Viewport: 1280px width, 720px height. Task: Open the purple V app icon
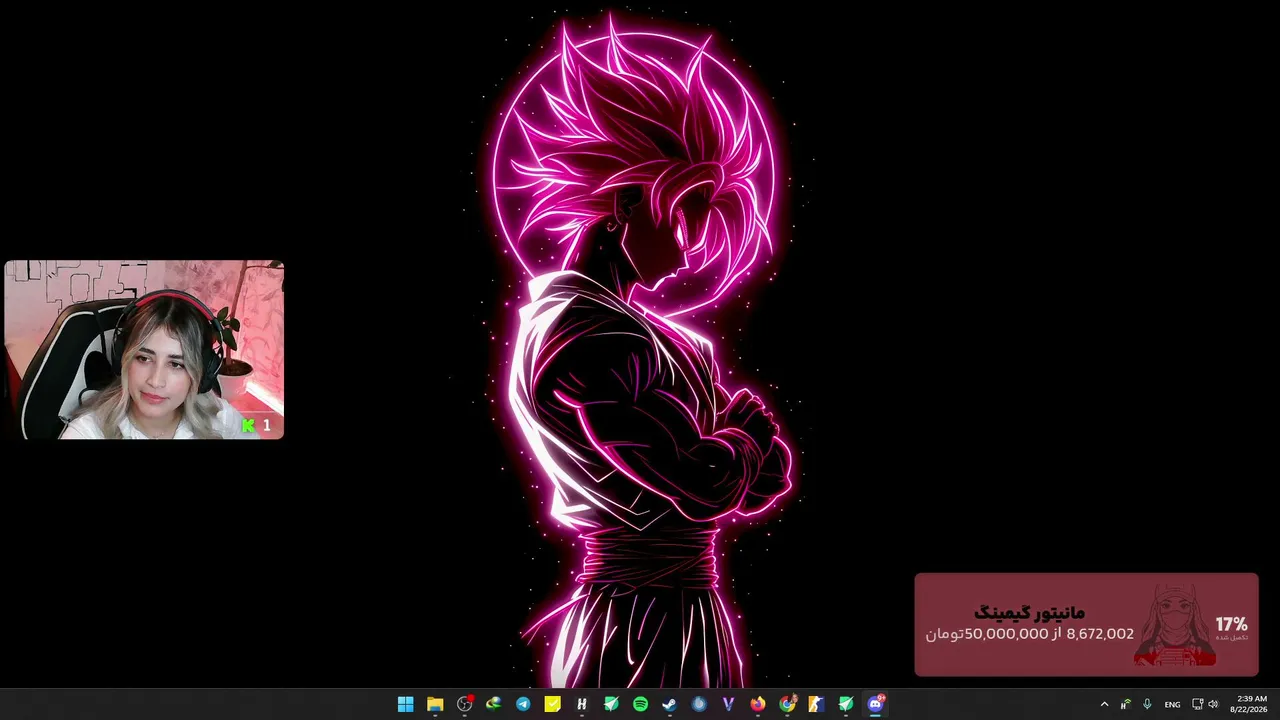728,704
